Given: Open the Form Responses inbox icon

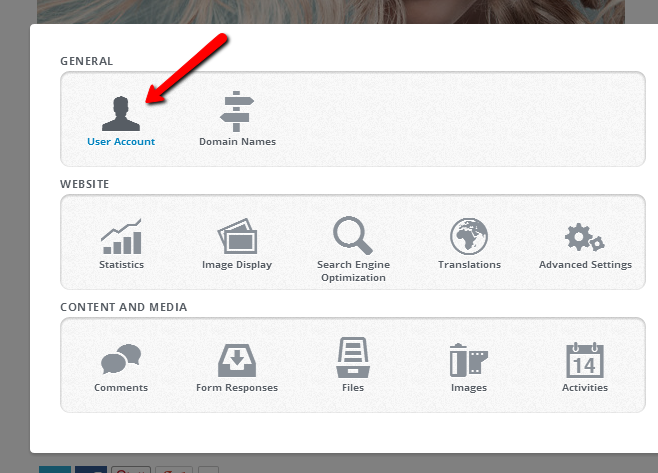Looking at the screenshot, I should pos(237,360).
